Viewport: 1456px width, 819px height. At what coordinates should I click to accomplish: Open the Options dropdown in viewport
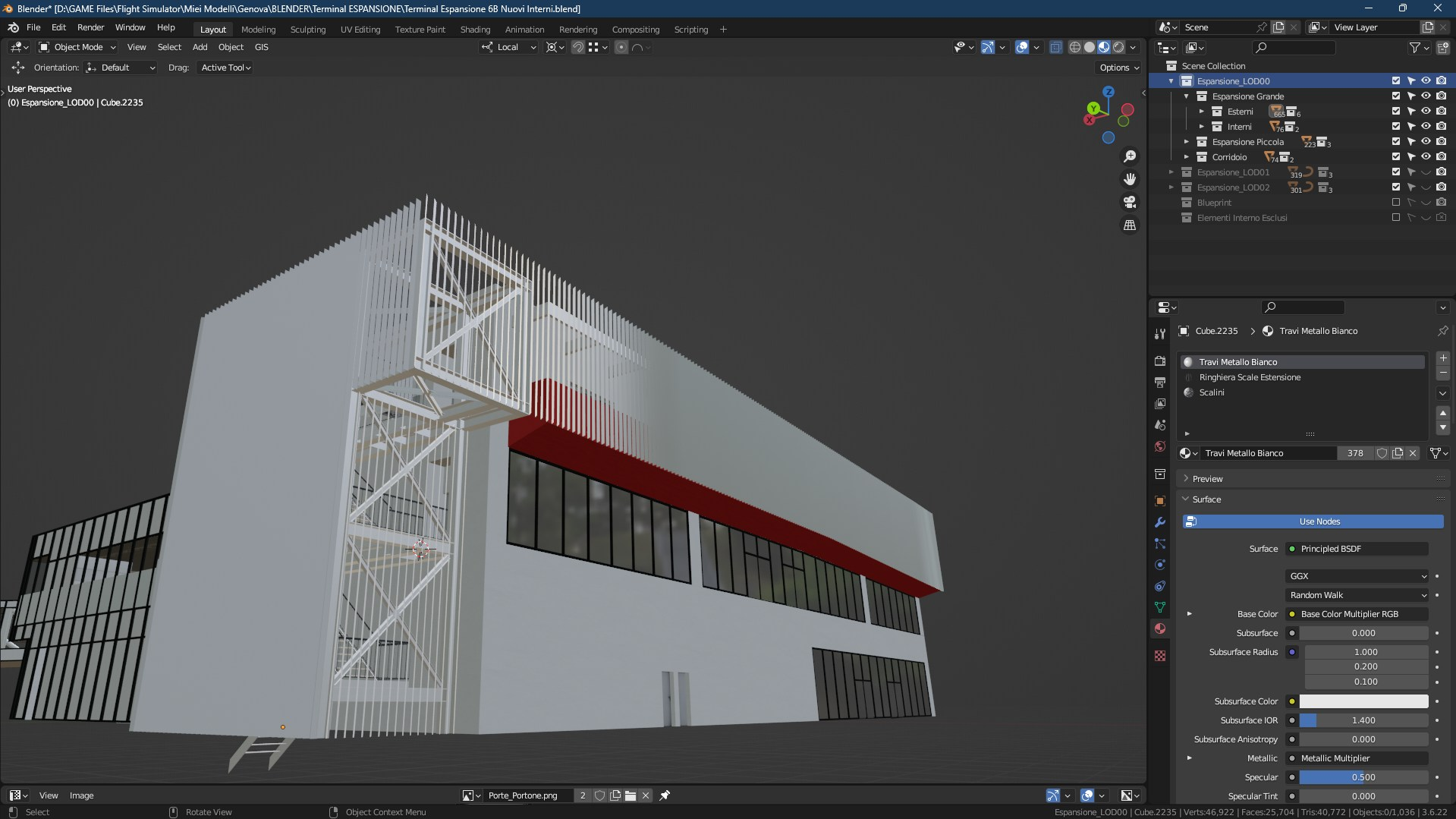(x=1119, y=68)
